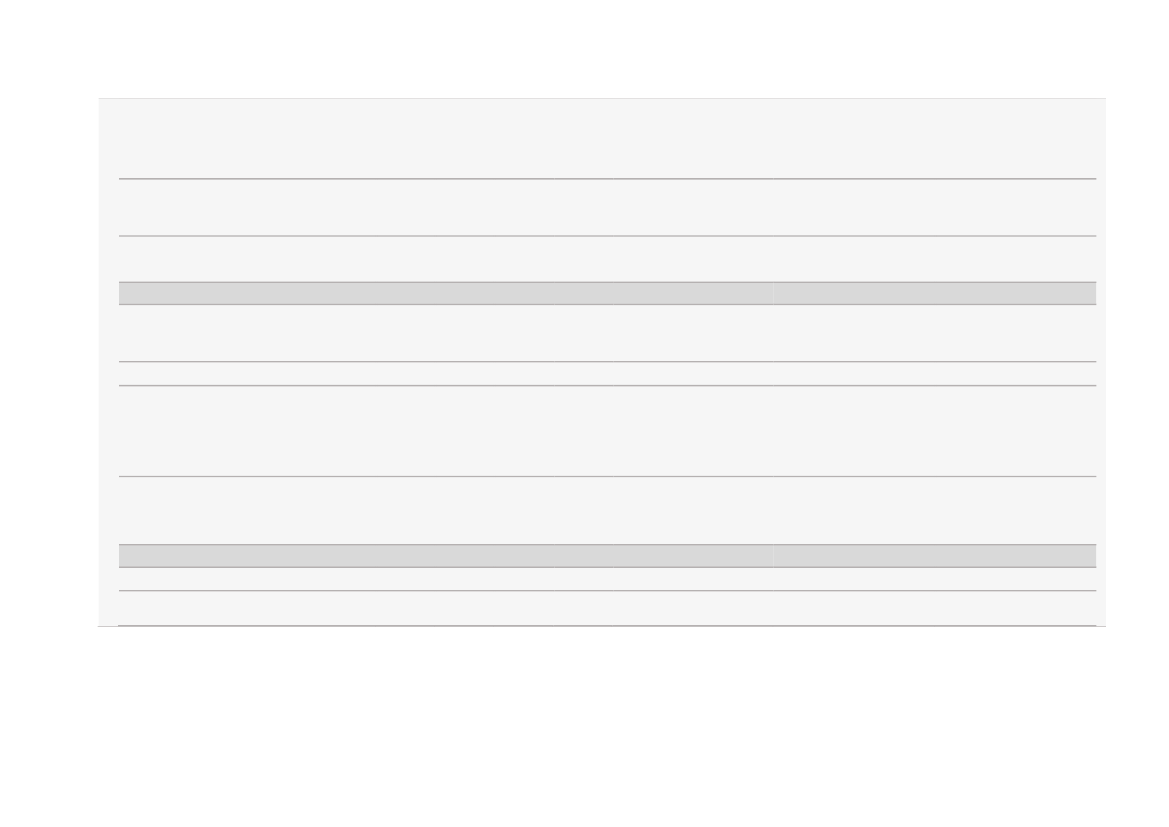
Task: Select empty row directly below upper shaded bar
Action: click(x=607, y=333)
